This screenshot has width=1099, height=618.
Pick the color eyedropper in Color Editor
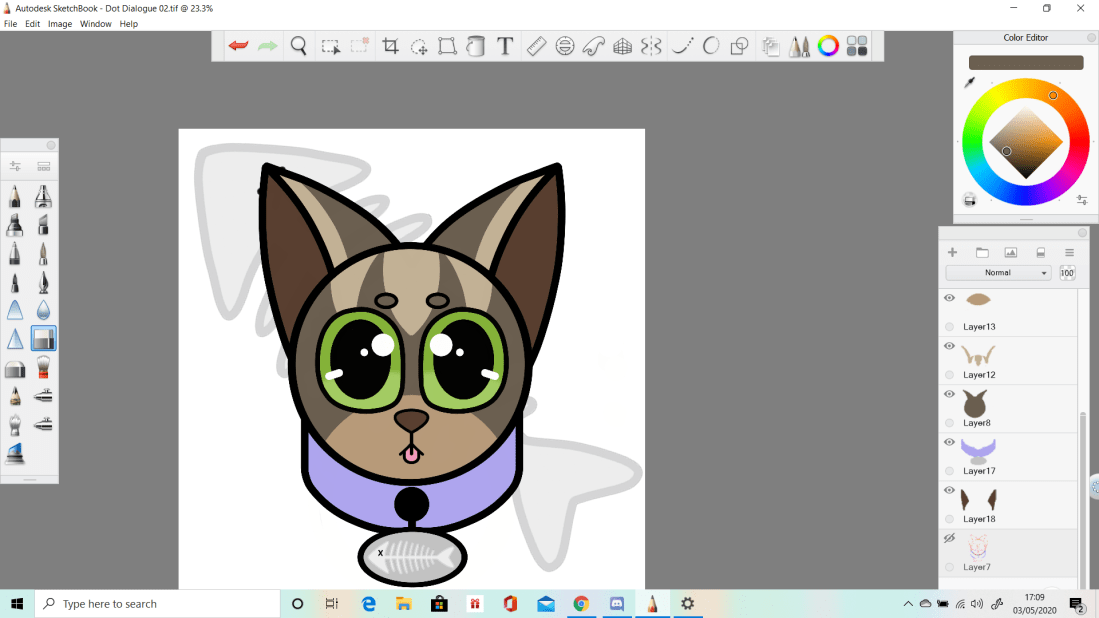(x=969, y=83)
